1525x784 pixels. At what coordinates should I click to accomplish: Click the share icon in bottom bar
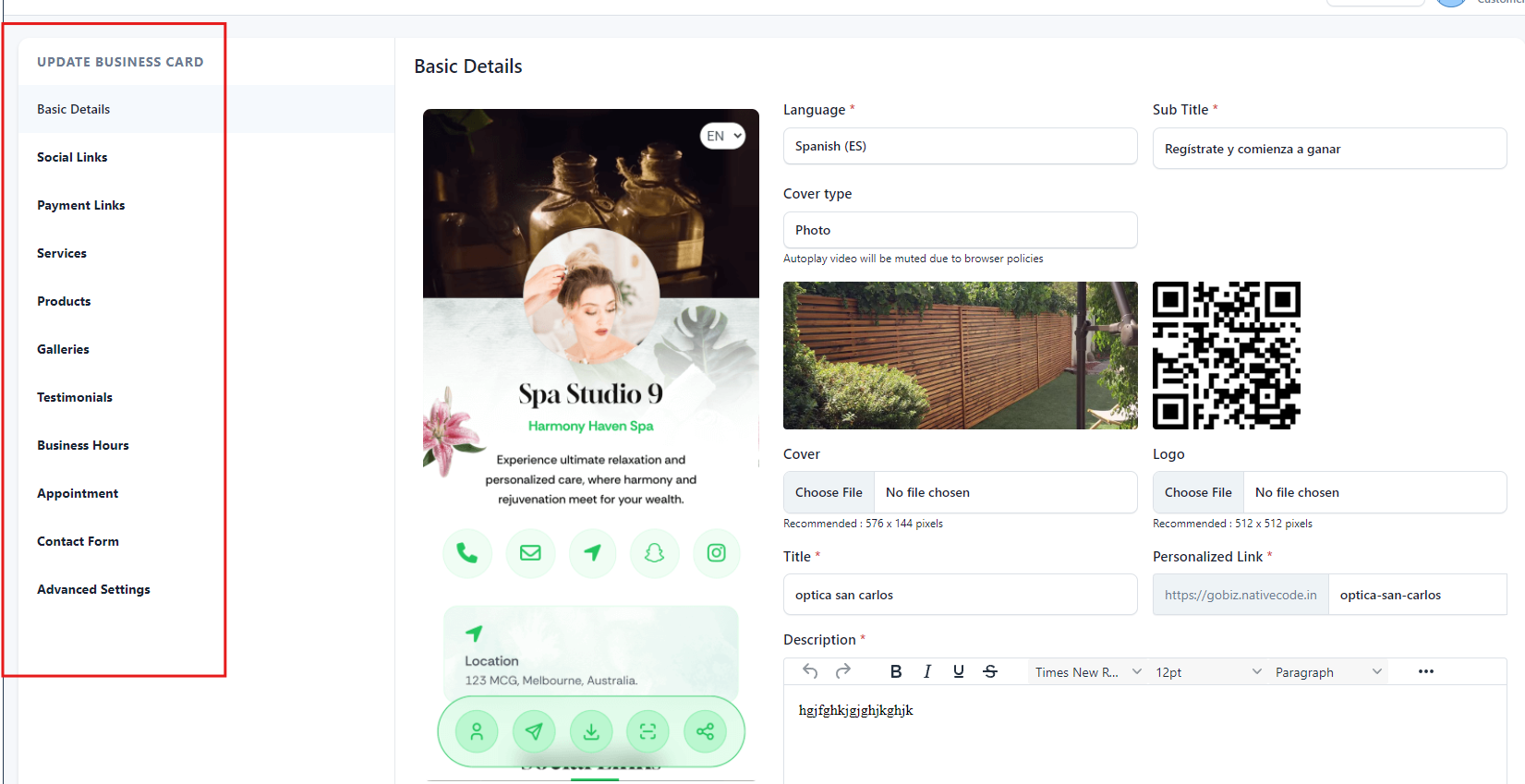[x=705, y=732]
